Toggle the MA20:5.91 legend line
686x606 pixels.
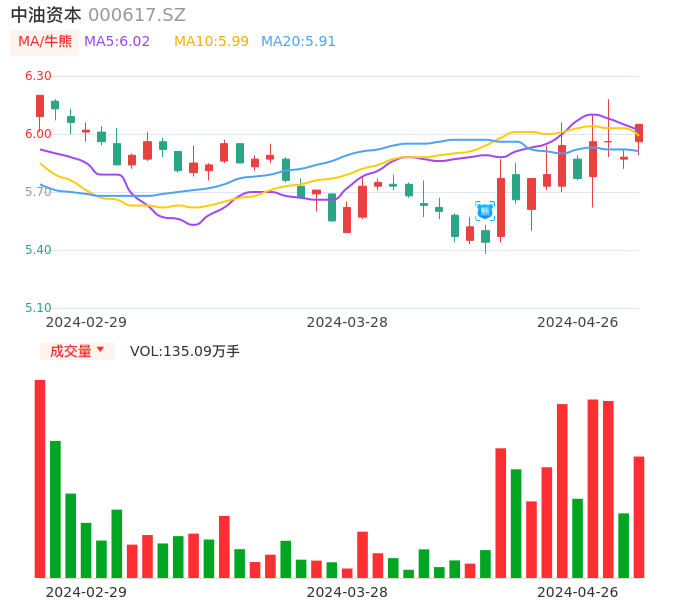click(298, 42)
